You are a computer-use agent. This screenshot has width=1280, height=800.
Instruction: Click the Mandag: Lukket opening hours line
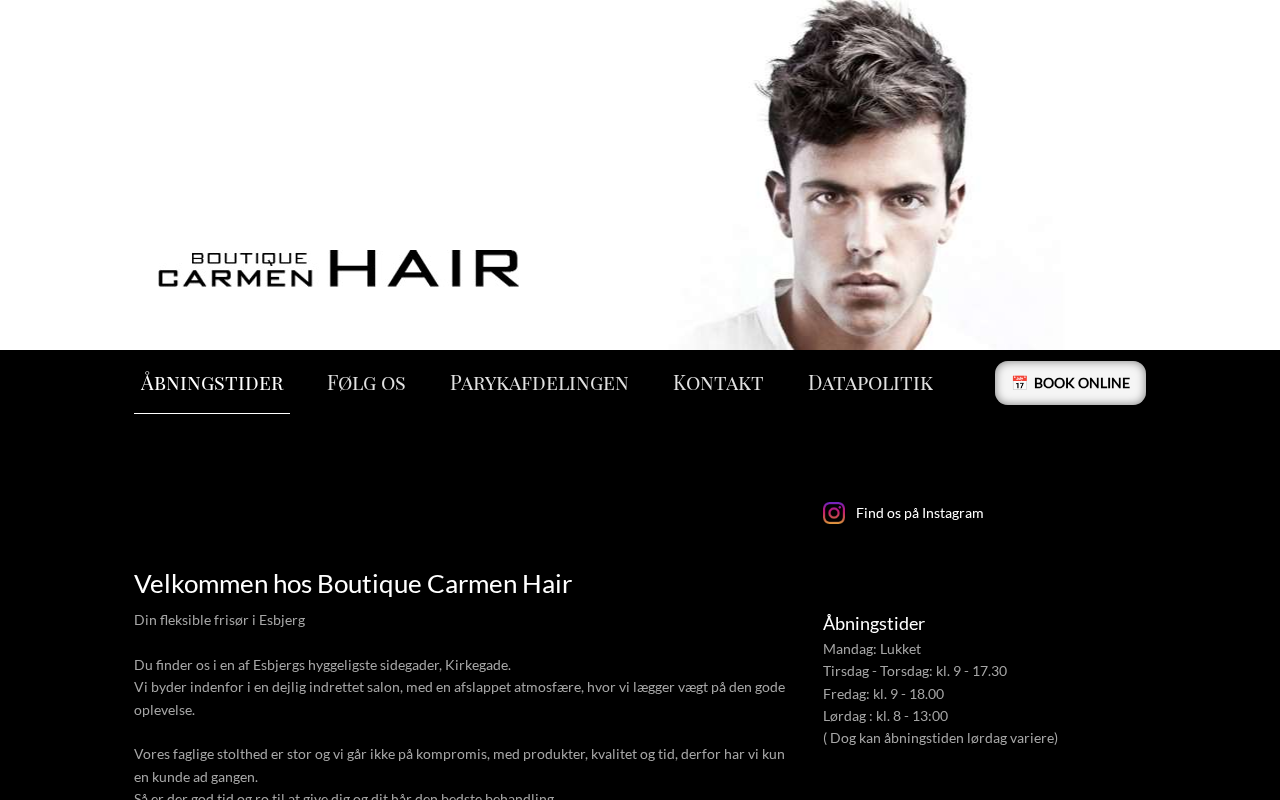tap(872, 649)
